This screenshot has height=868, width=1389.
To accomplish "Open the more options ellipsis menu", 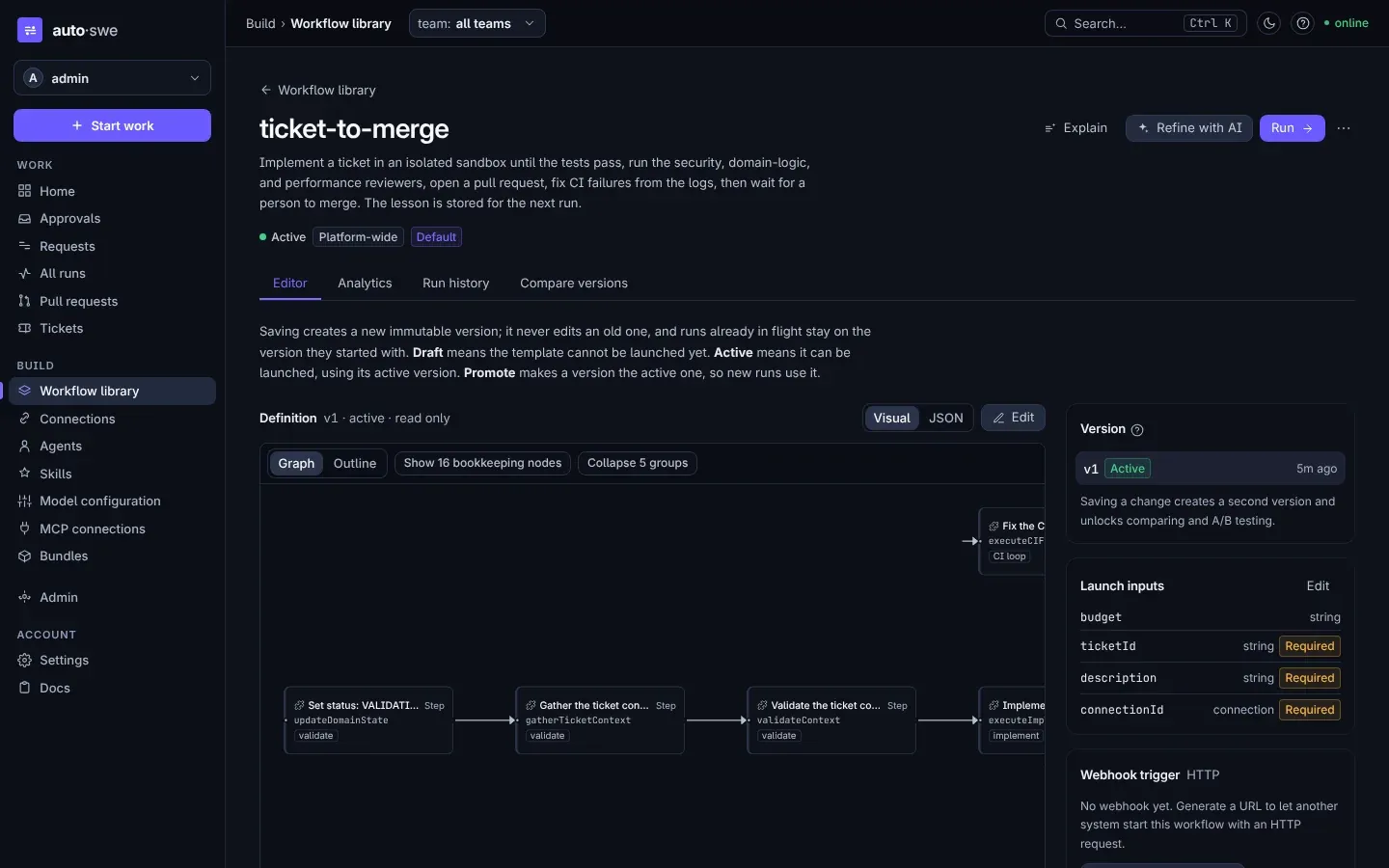I will [x=1344, y=128].
